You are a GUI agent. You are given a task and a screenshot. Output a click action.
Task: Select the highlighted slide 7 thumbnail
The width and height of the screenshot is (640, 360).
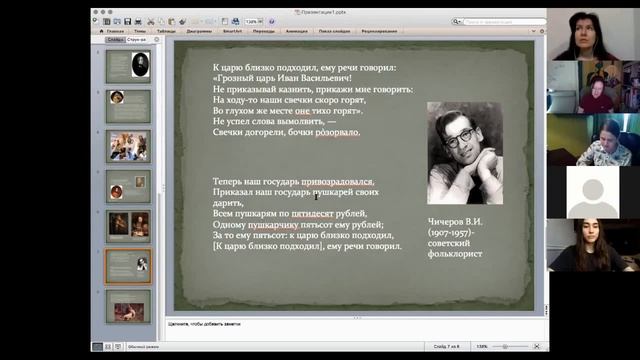pyautogui.click(x=128, y=267)
